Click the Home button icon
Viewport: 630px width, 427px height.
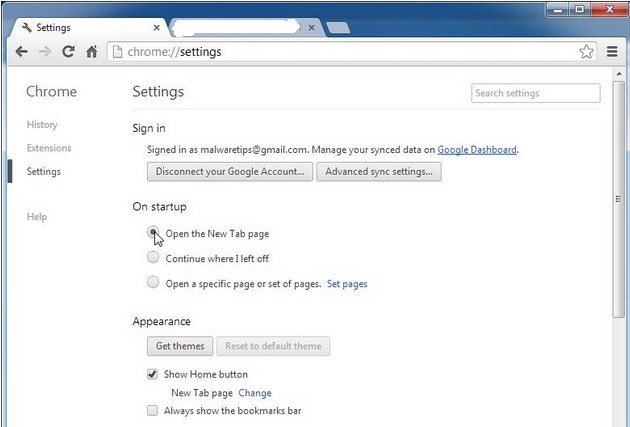(x=92, y=51)
